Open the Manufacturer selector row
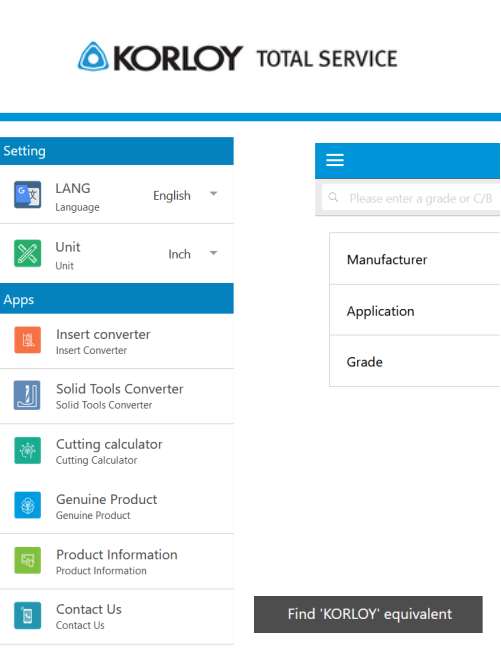Screen dimensions: 501x657 tap(415, 259)
